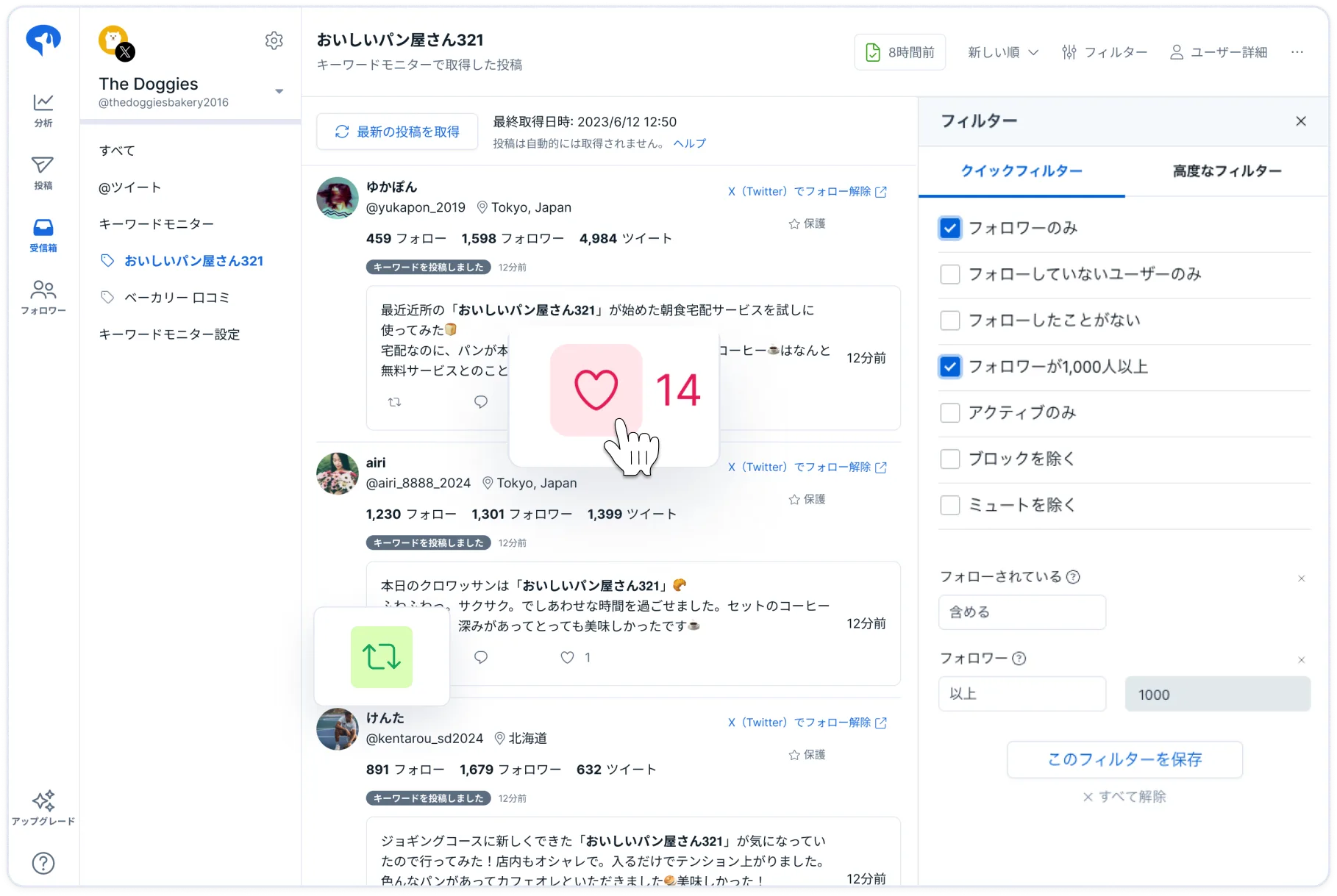Expand The Doggies account dropdown arrow
Viewport: 1337px width, 896px height.
pyautogui.click(x=279, y=91)
